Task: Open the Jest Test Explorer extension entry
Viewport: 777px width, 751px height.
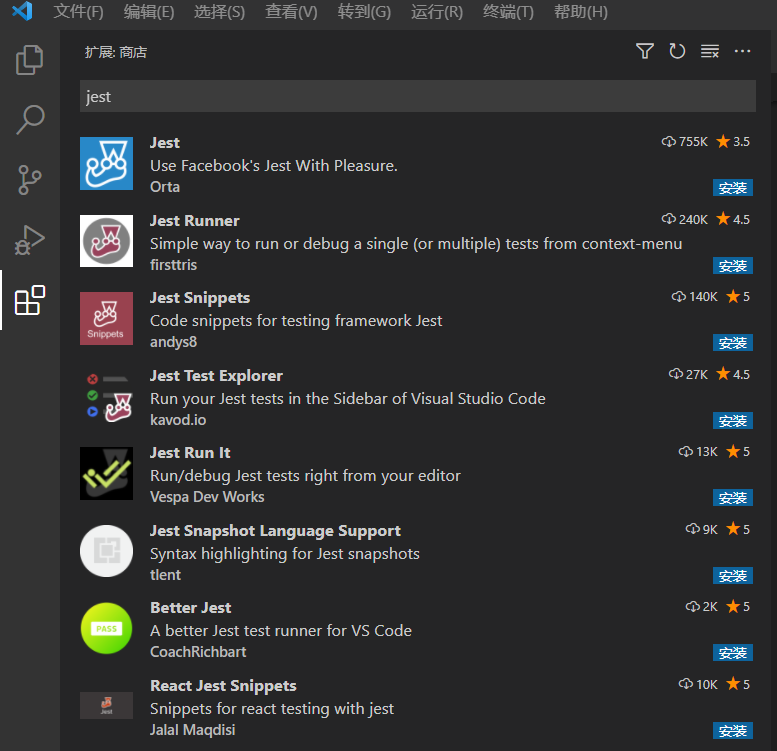Action: (416, 397)
